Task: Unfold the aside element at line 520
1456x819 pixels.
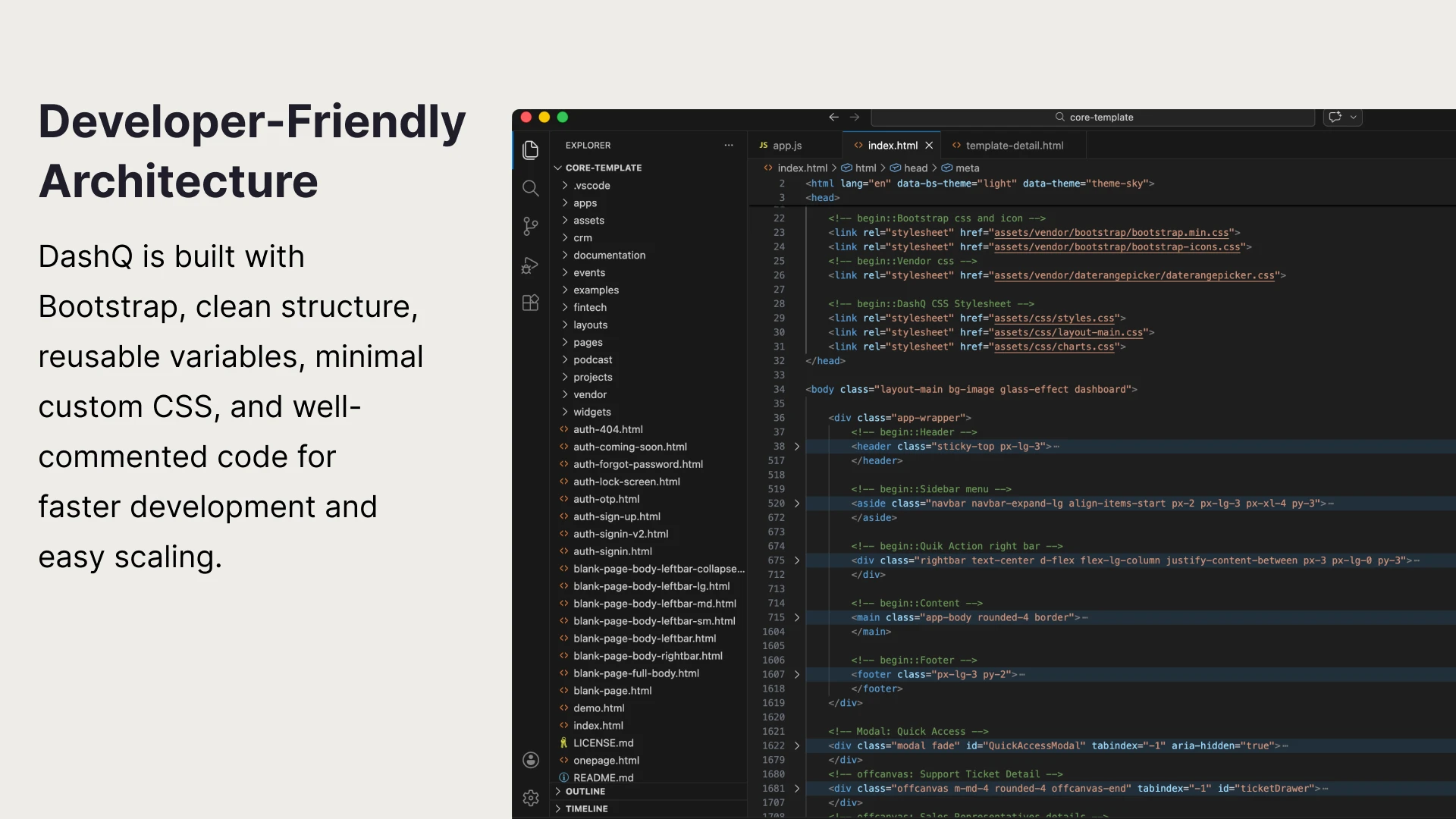Action: click(797, 504)
